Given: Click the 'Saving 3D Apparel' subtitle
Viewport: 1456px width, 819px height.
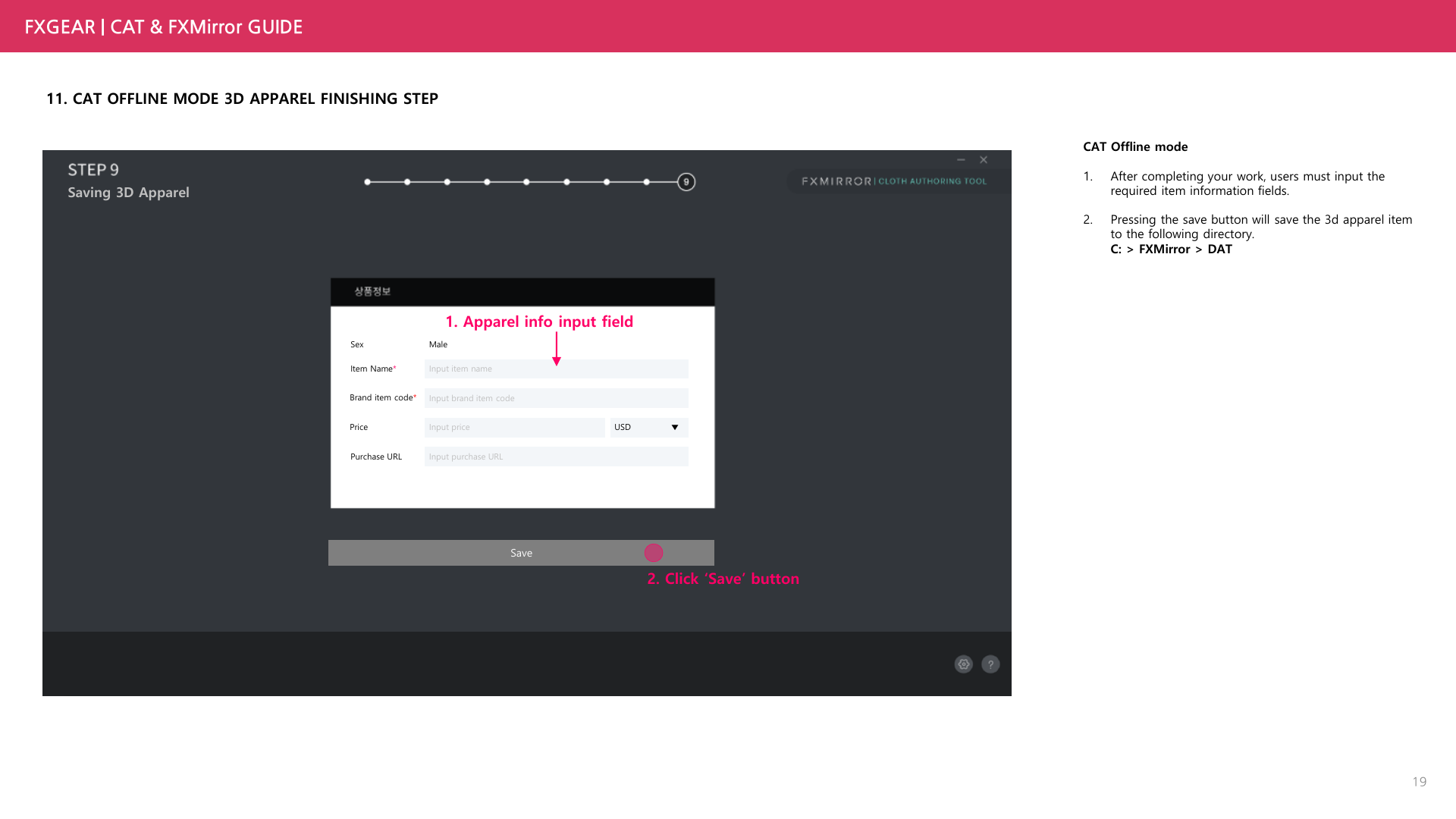Looking at the screenshot, I should pyautogui.click(x=128, y=193).
